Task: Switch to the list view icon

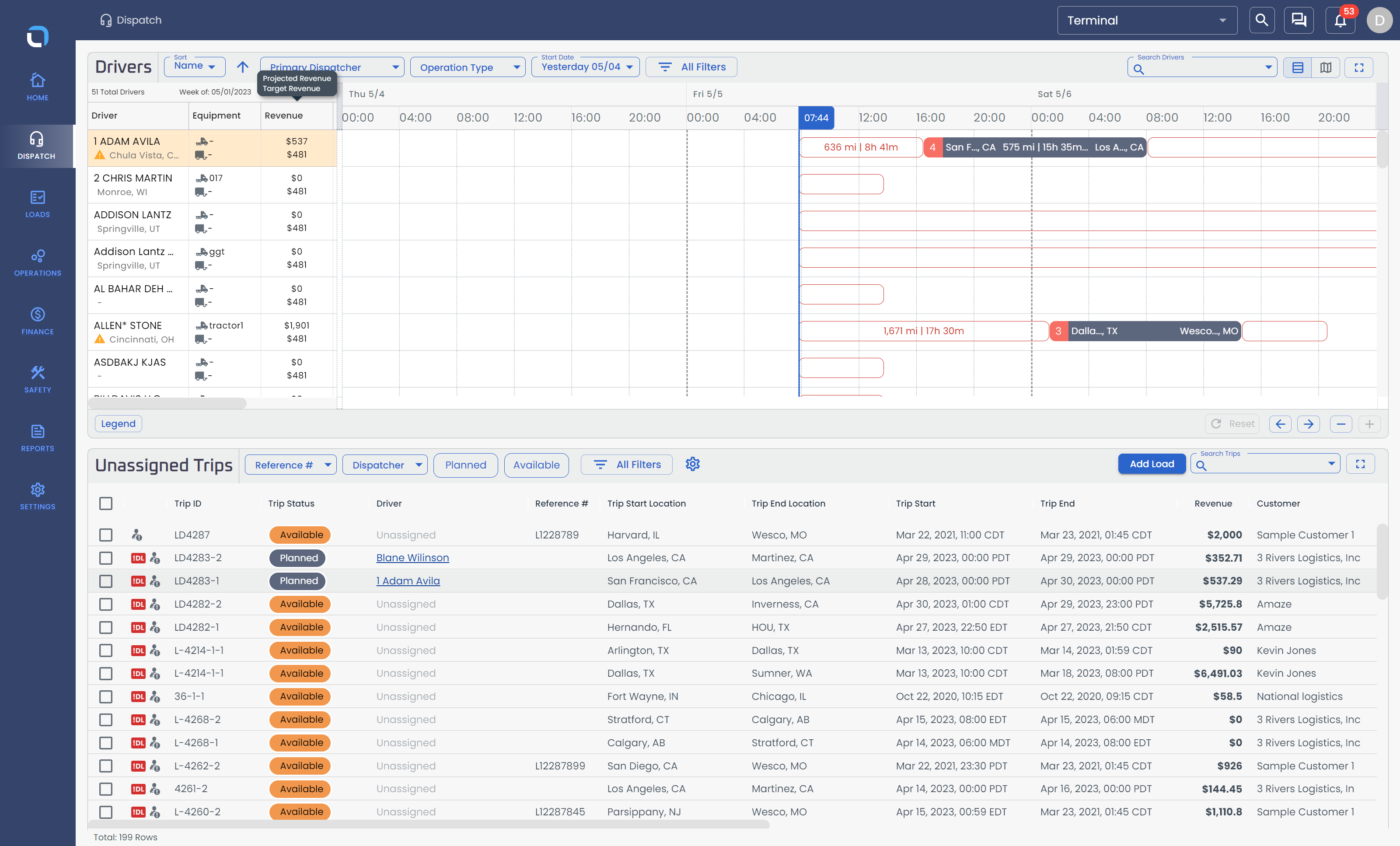Action: 1298,68
